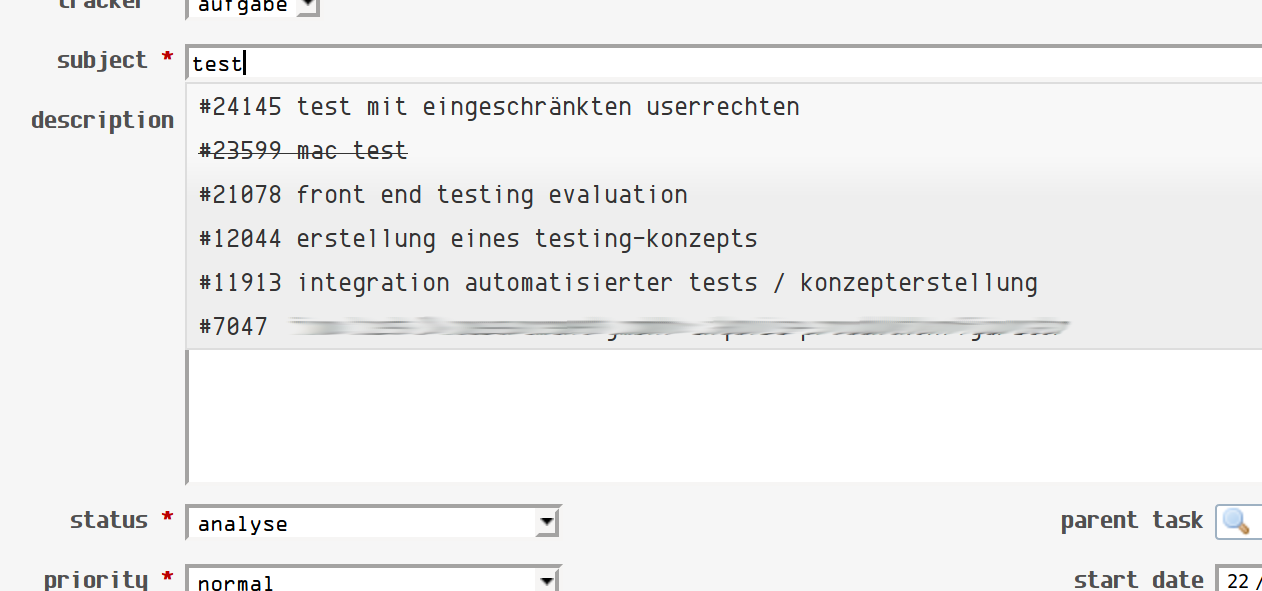Open the priority dropdown set to normal
This screenshot has width=1262, height=591.
(373, 579)
